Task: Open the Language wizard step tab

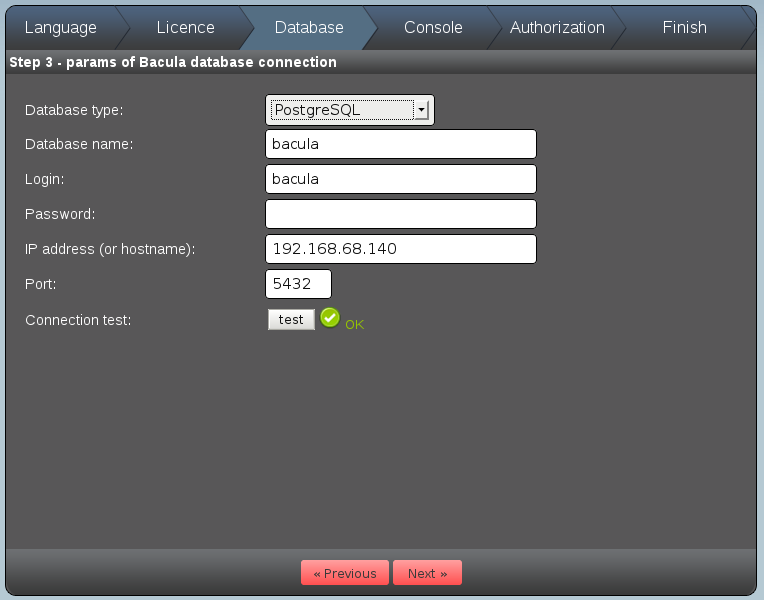Action: [x=60, y=27]
